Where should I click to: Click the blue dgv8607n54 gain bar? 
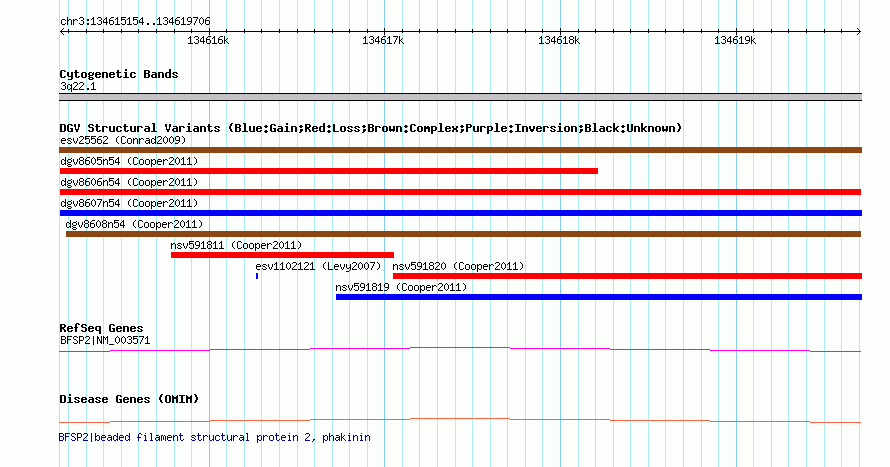pyautogui.click(x=460, y=213)
